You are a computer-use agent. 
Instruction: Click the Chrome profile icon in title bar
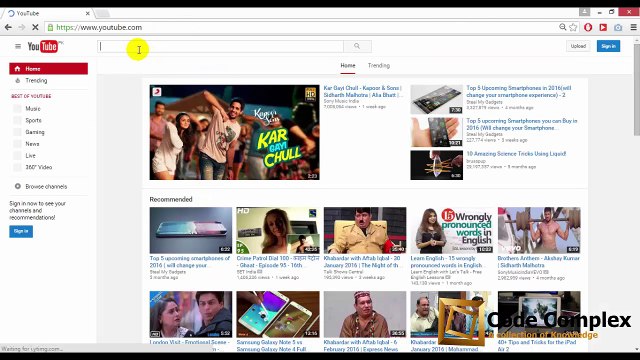[584, 12]
